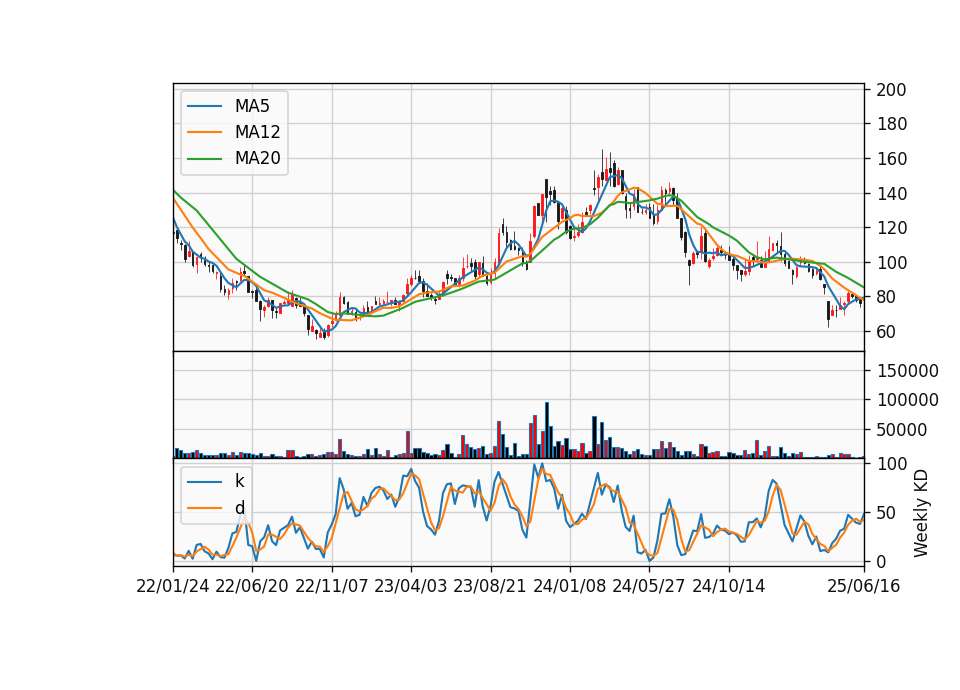Click the MA12 legend label
The image size is (960, 690).
257,132
